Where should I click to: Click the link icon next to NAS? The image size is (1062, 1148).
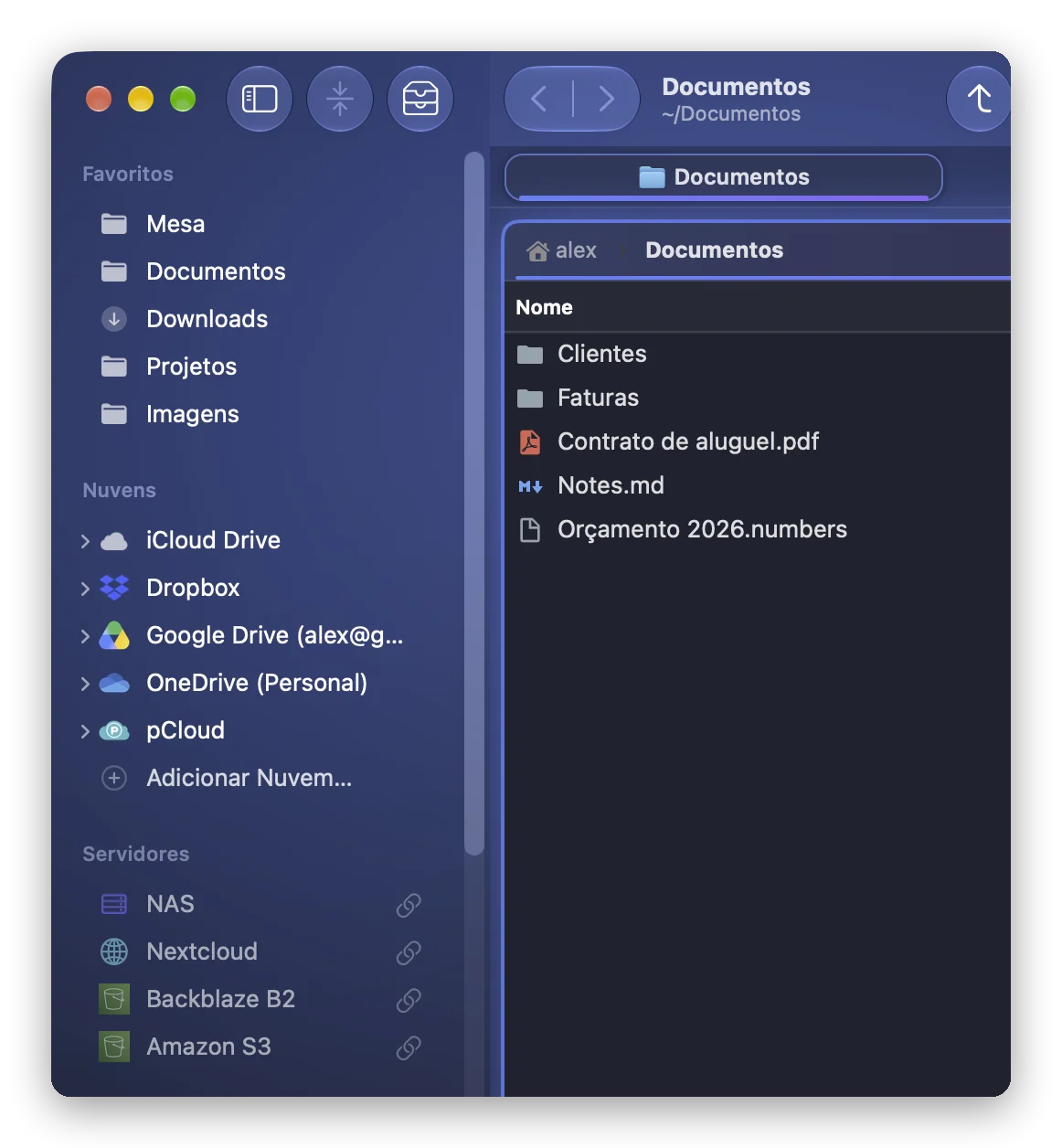click(409, 905)
